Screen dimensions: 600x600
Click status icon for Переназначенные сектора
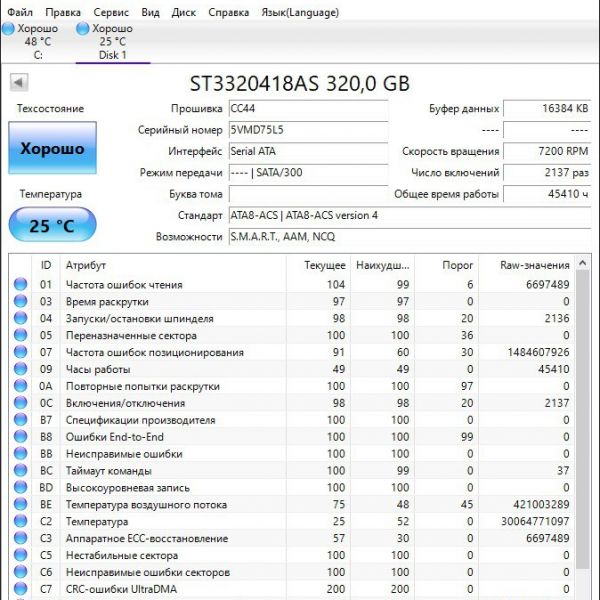click(21, 335)
